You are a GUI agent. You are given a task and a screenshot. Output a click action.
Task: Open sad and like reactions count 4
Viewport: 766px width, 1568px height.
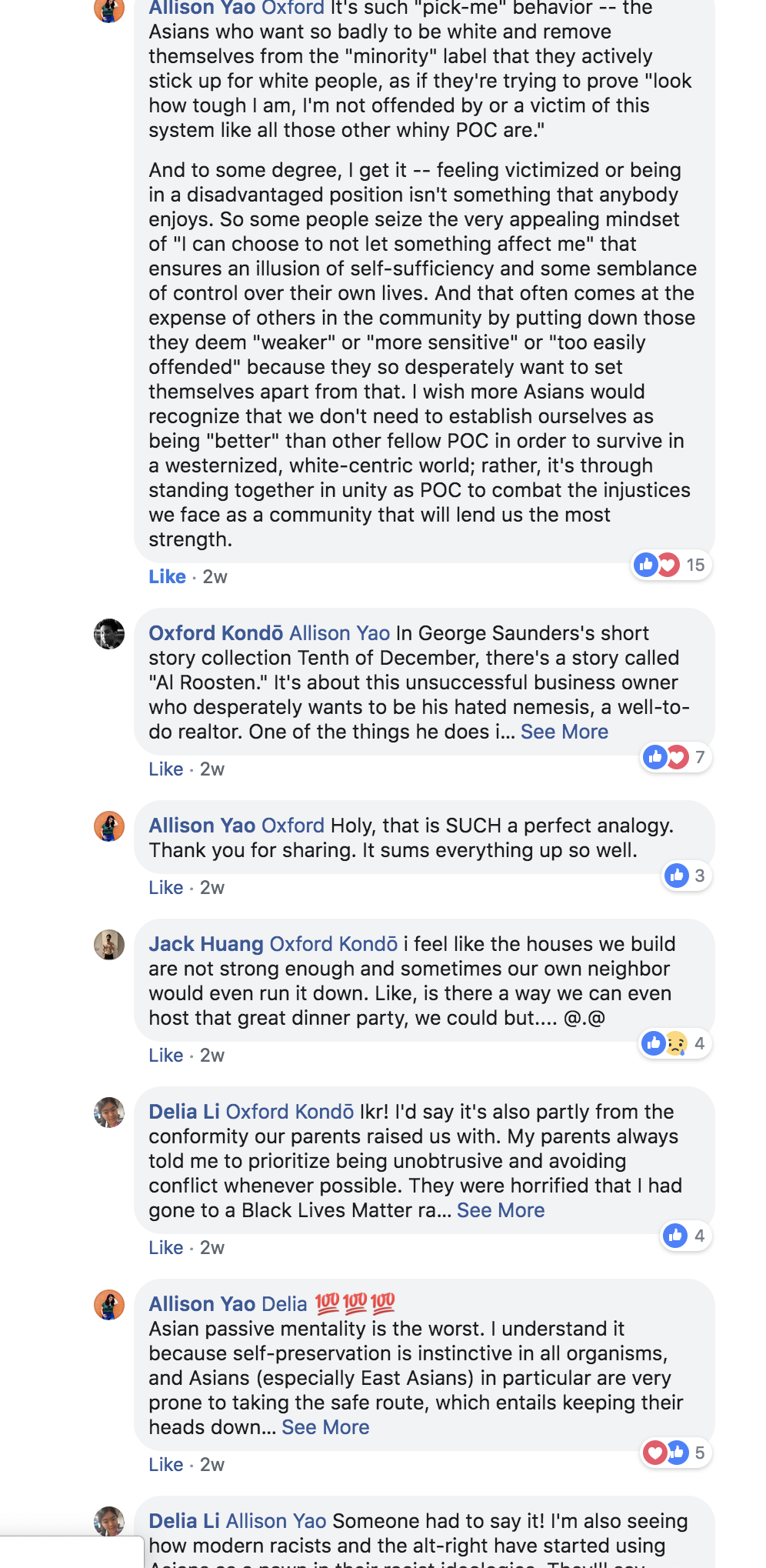click(674, 1043)
